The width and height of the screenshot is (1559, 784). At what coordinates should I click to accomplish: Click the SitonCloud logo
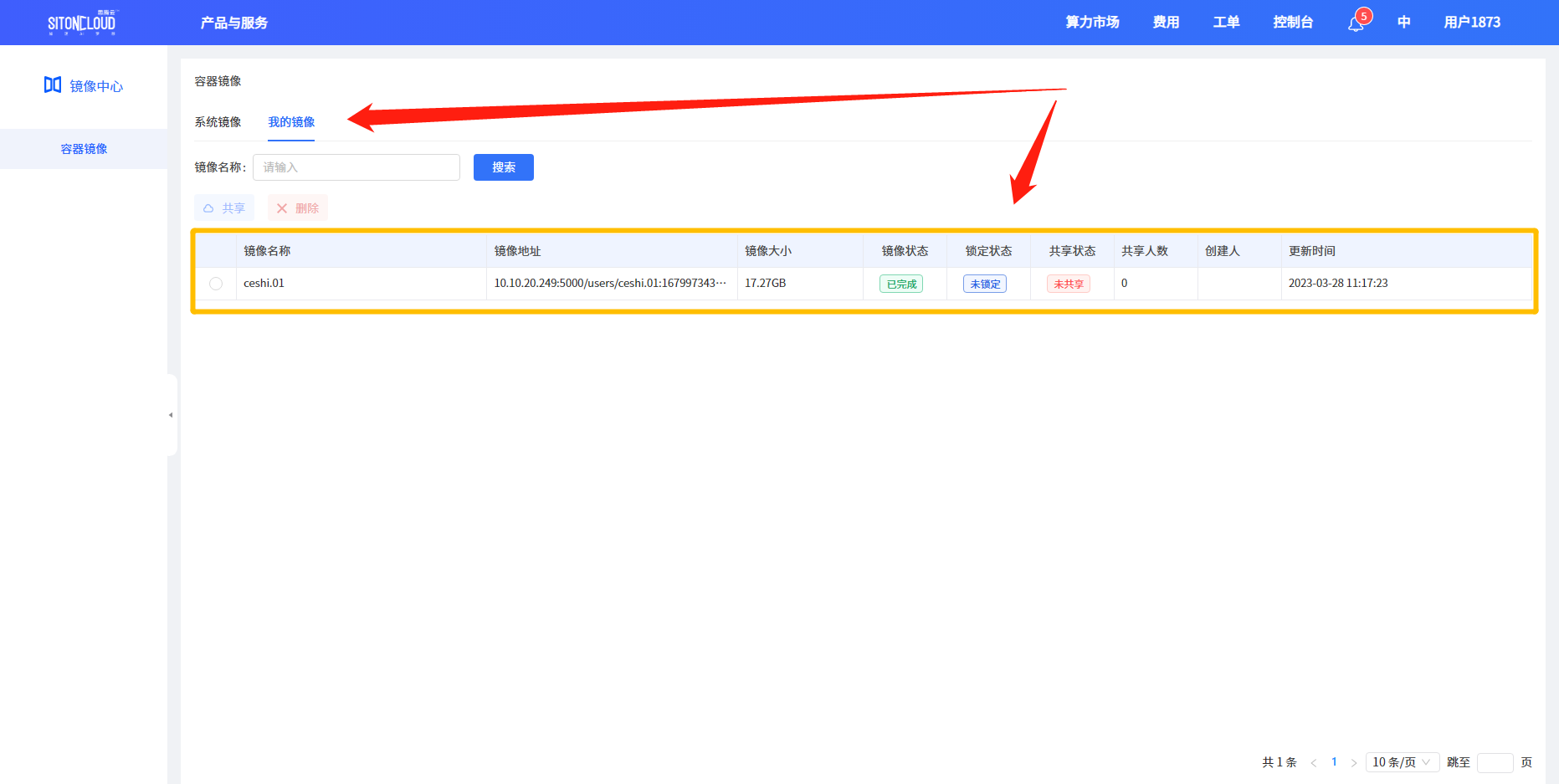click(81, 23)
